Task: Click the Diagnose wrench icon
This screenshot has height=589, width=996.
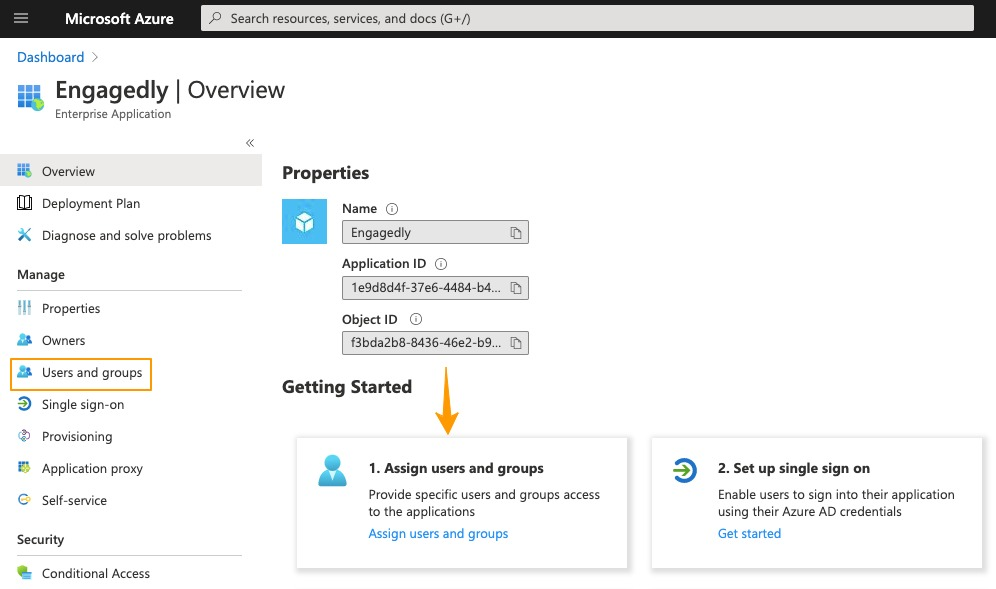Action: point(24,234)
